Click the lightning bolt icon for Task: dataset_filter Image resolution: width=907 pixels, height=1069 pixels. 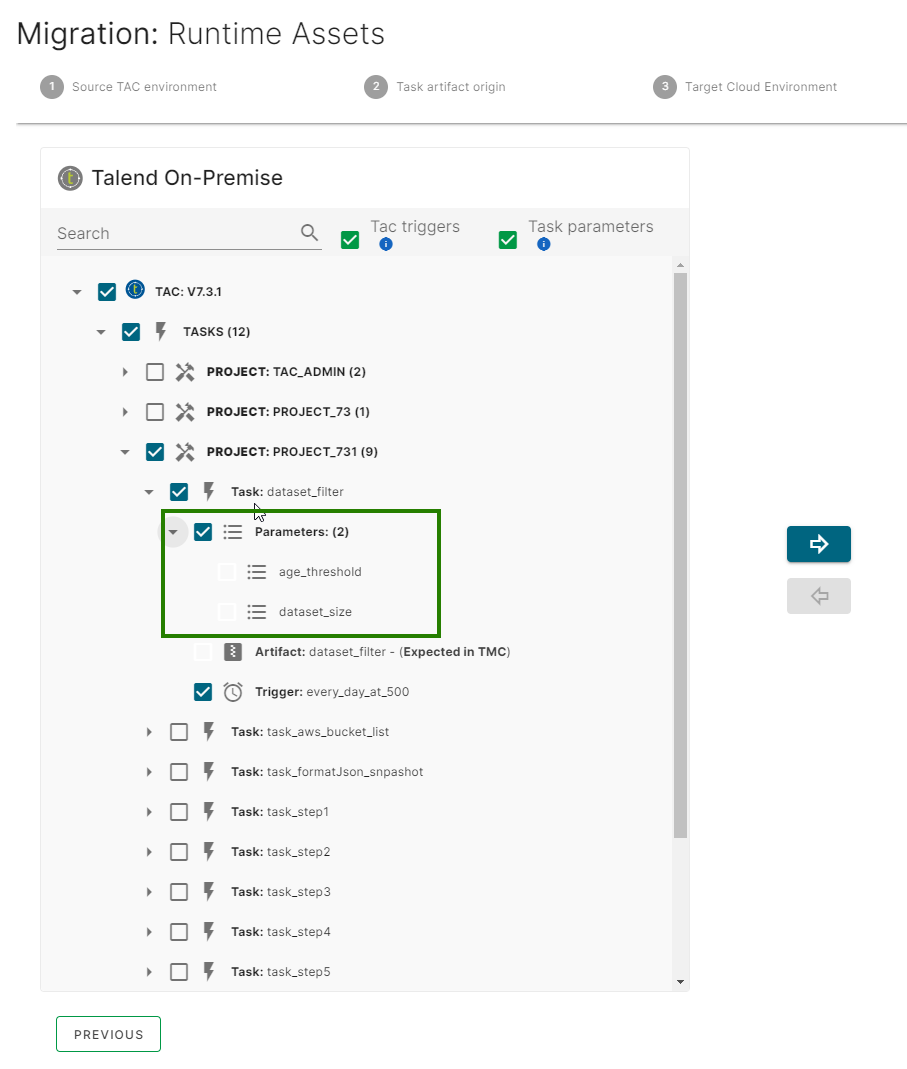(208, 491)
